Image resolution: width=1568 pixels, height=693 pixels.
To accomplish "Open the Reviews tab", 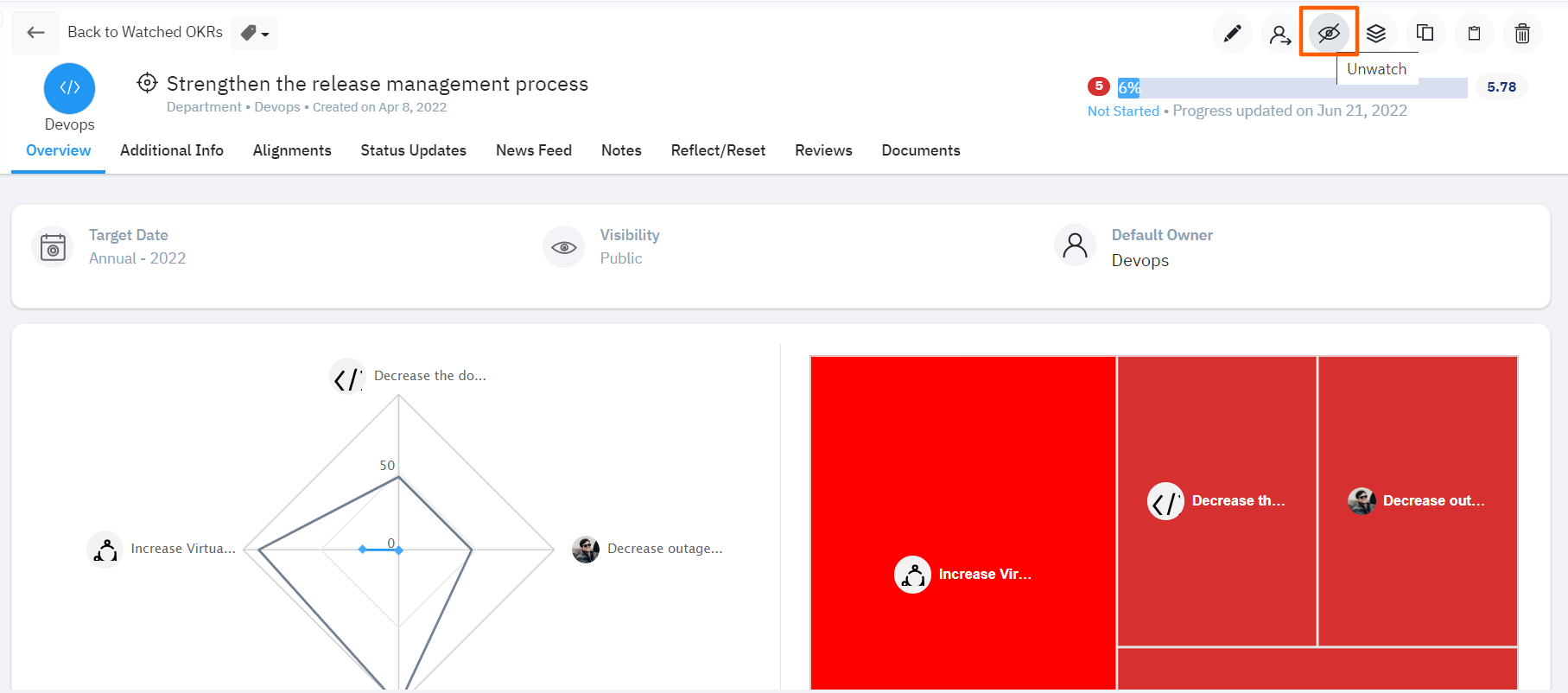I will 823,150.
